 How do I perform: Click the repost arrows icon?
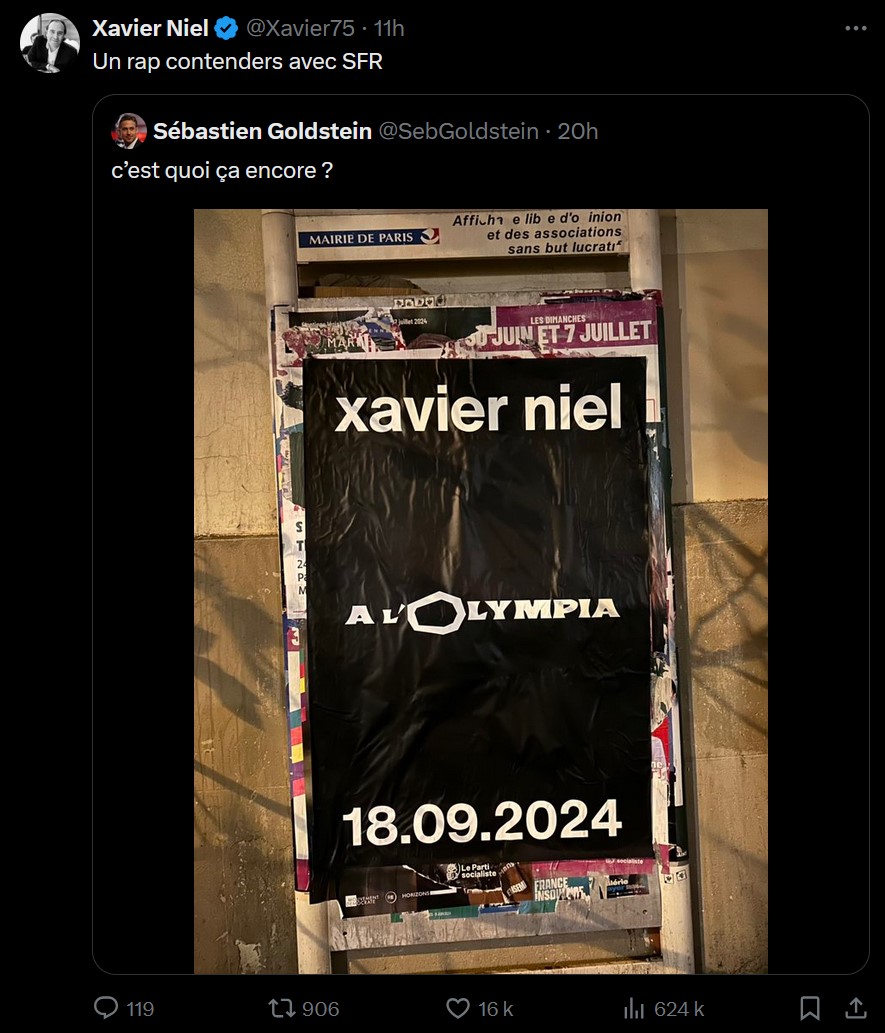point(281,1008)
